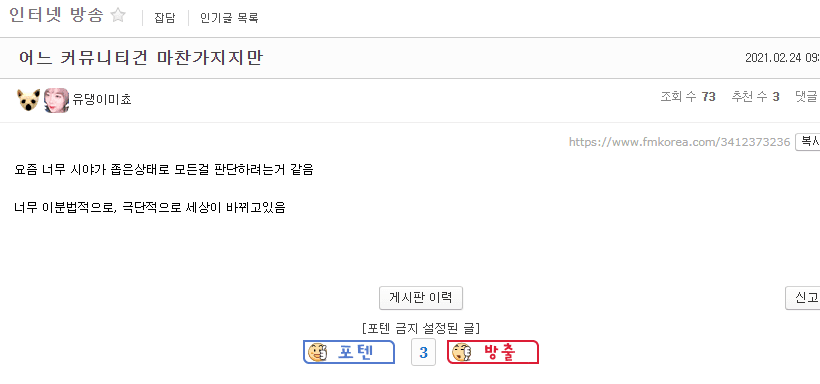Viewport: 820px width, 384px height.
Task: Open the author's pink-haired profile avatar
Action: [x=56, y=100]
